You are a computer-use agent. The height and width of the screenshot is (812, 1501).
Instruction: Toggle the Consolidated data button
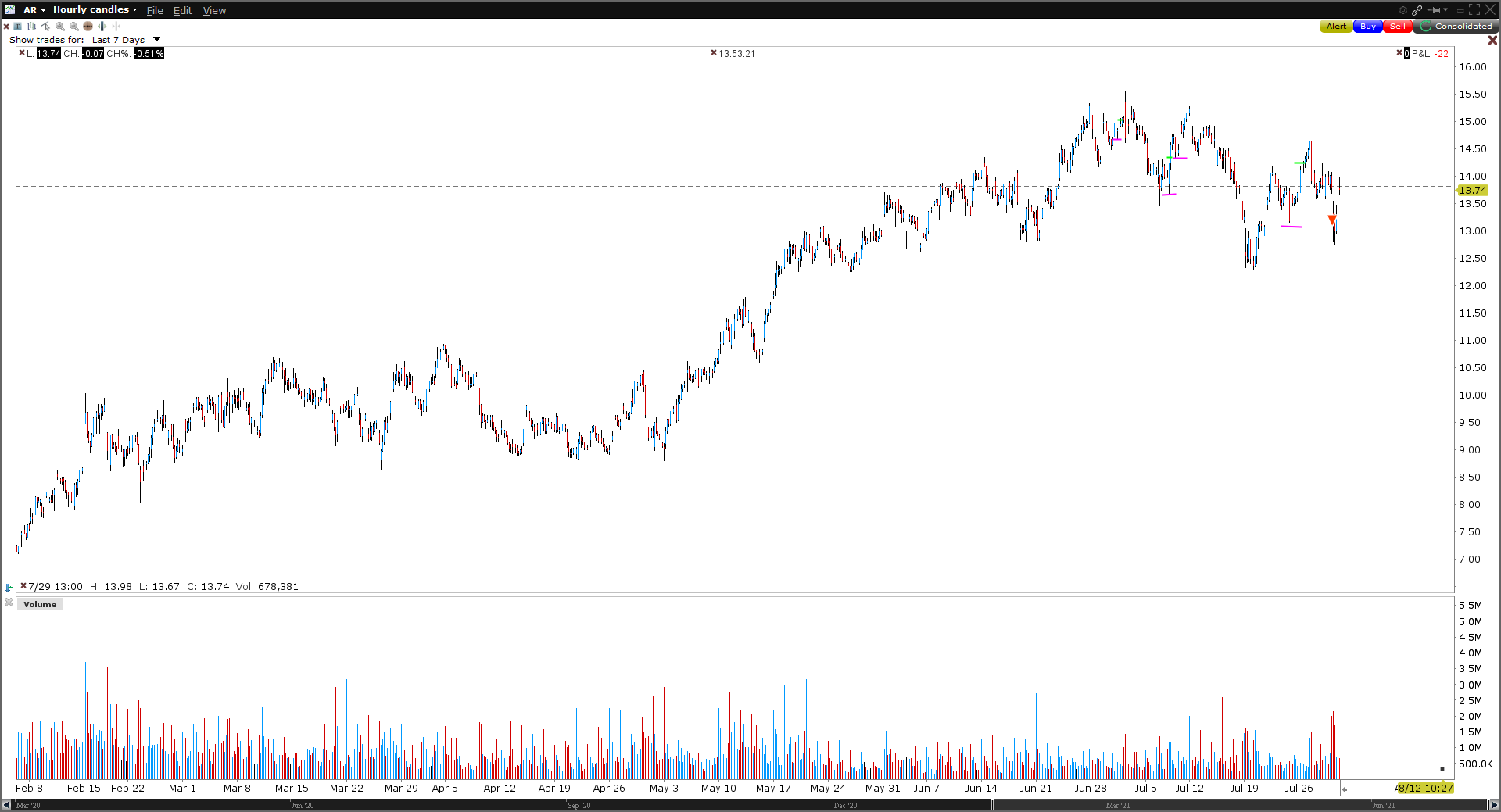click(x=1456, y=27)
